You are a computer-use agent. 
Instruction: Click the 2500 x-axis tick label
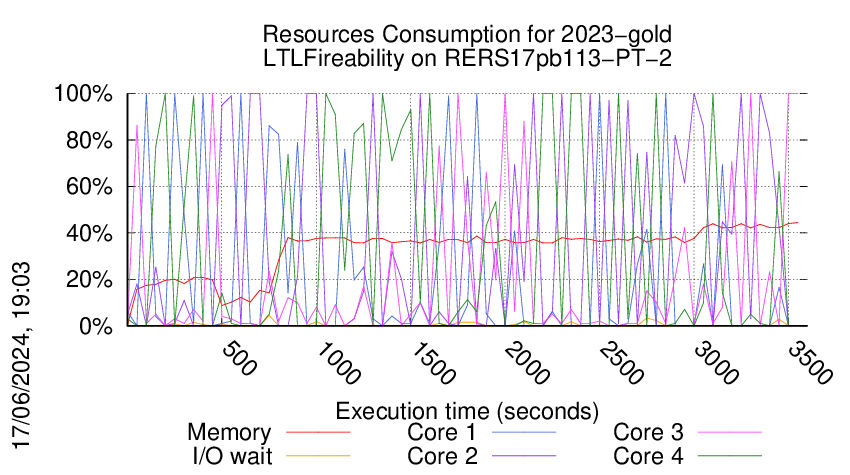click(x=621, y=363)
